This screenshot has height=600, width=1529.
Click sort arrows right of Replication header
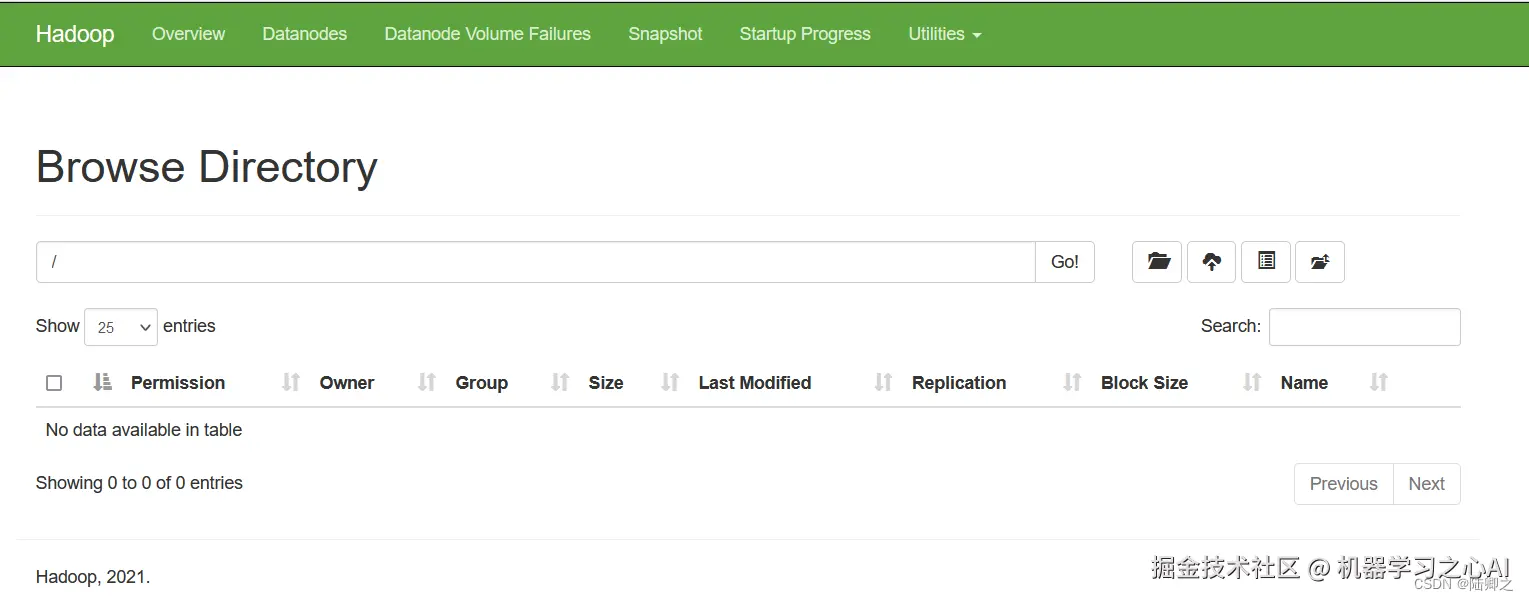pyautogui.click(x=1072, y=382)
